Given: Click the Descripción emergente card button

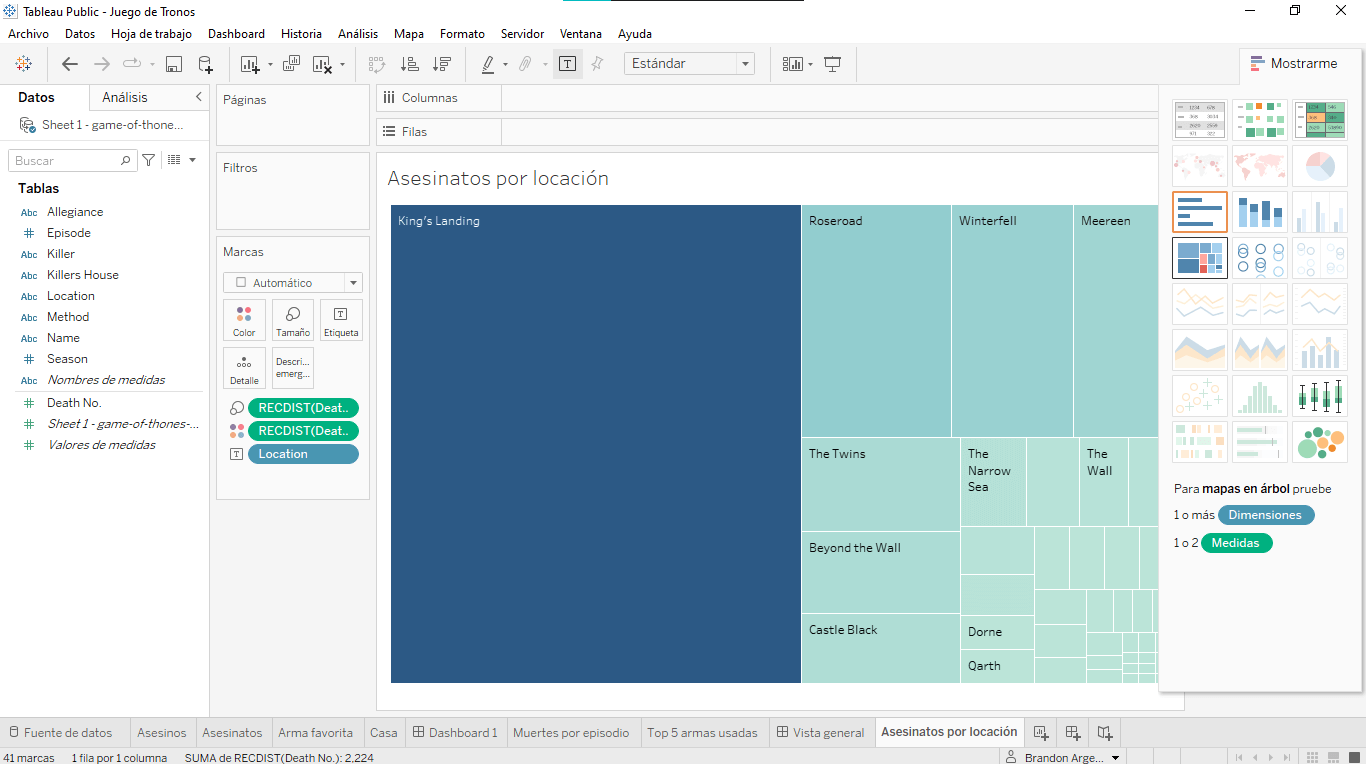Looking at the screenshot, I should tap(293, 368).
